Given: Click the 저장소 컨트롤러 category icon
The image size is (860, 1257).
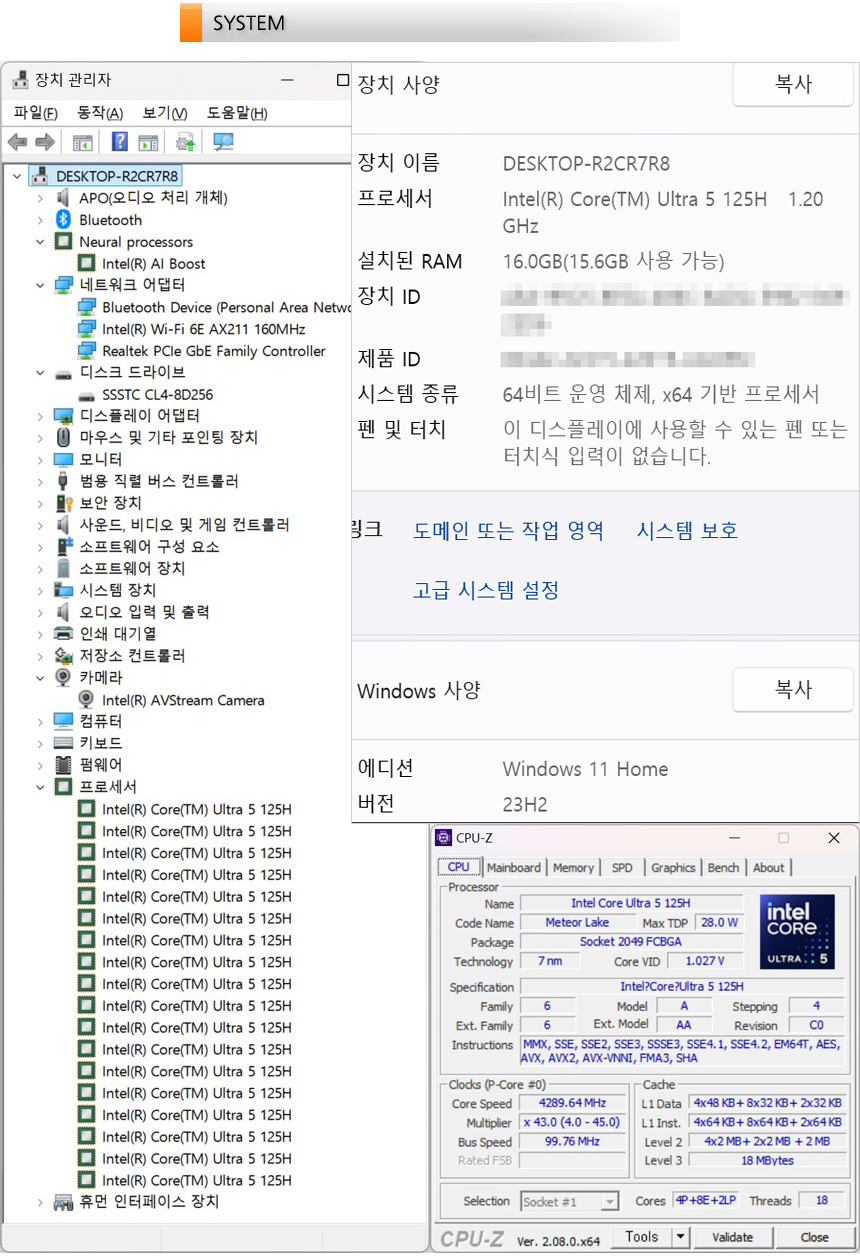Looking at the screenshot, I should click(63, 656).
